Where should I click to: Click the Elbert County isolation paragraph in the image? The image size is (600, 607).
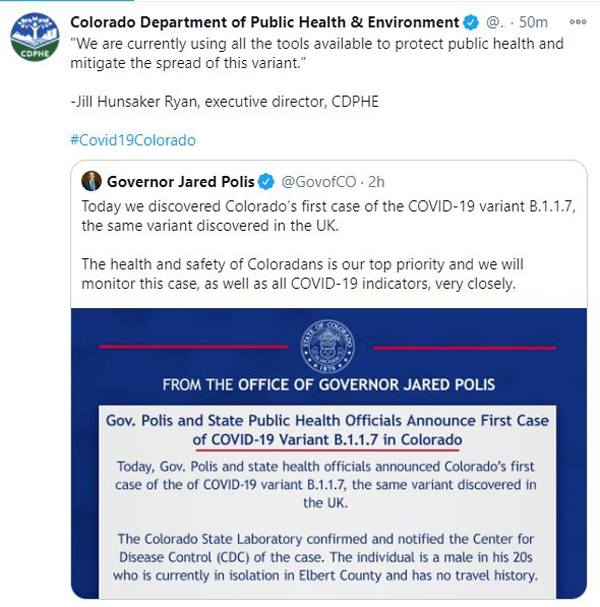[x=326, y=557]
